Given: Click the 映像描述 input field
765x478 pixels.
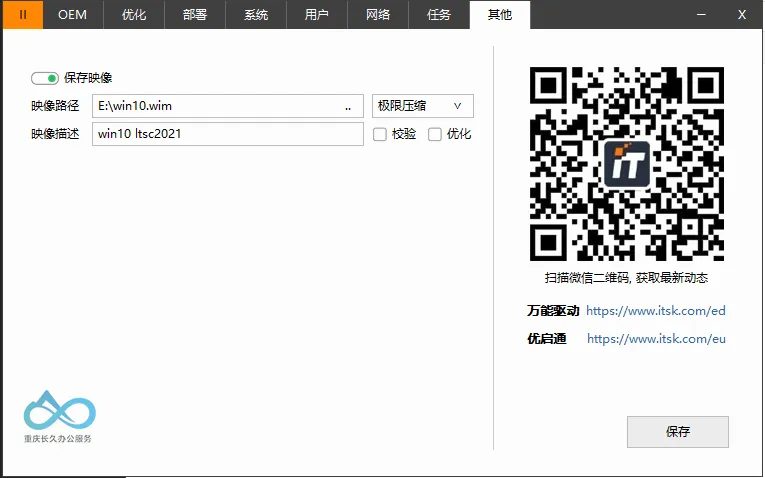Looking at the screenshot, I should tap(228, 134).
